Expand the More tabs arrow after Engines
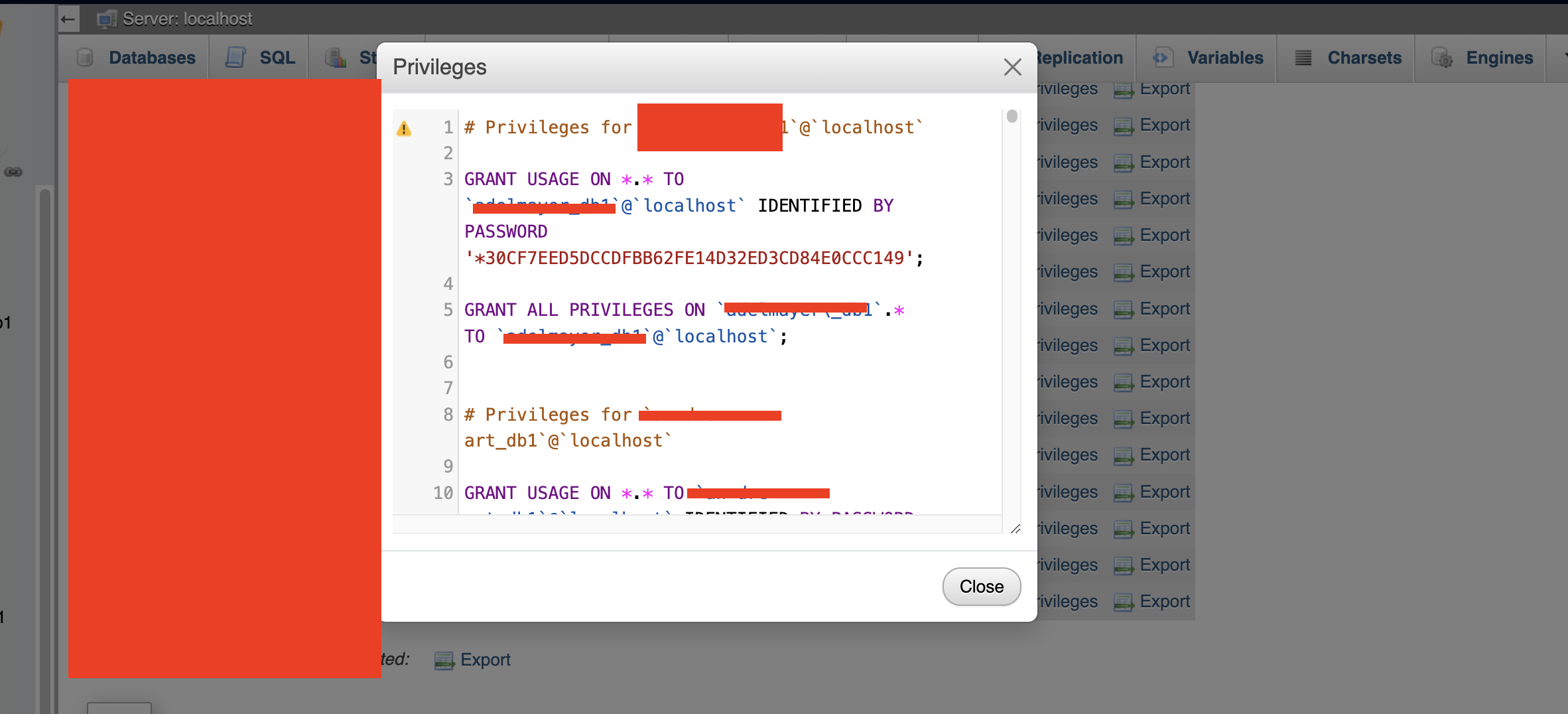The image size is (1568, 714). coord(1562,58)
